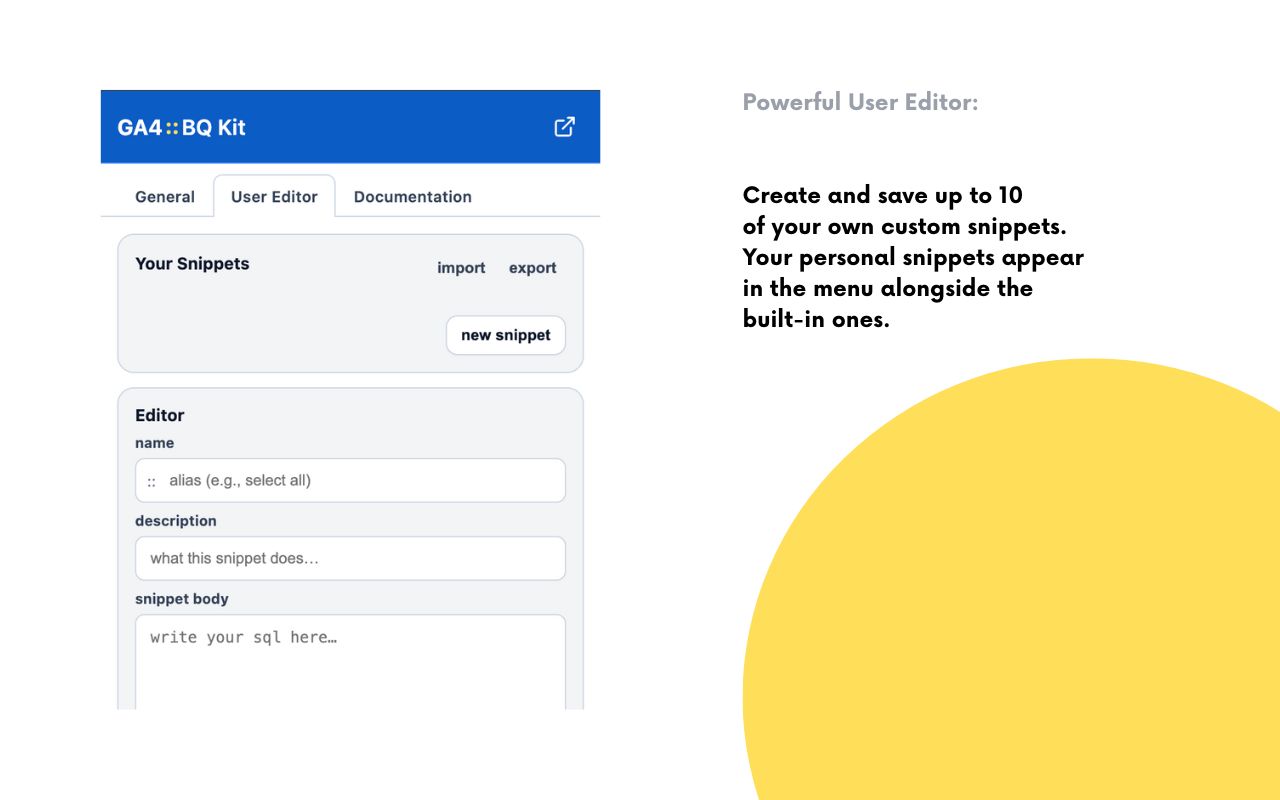Image resolution: width=1280 pixels, height=800 pixels.
Task: Select the User Editor tab
Action: 274,197
